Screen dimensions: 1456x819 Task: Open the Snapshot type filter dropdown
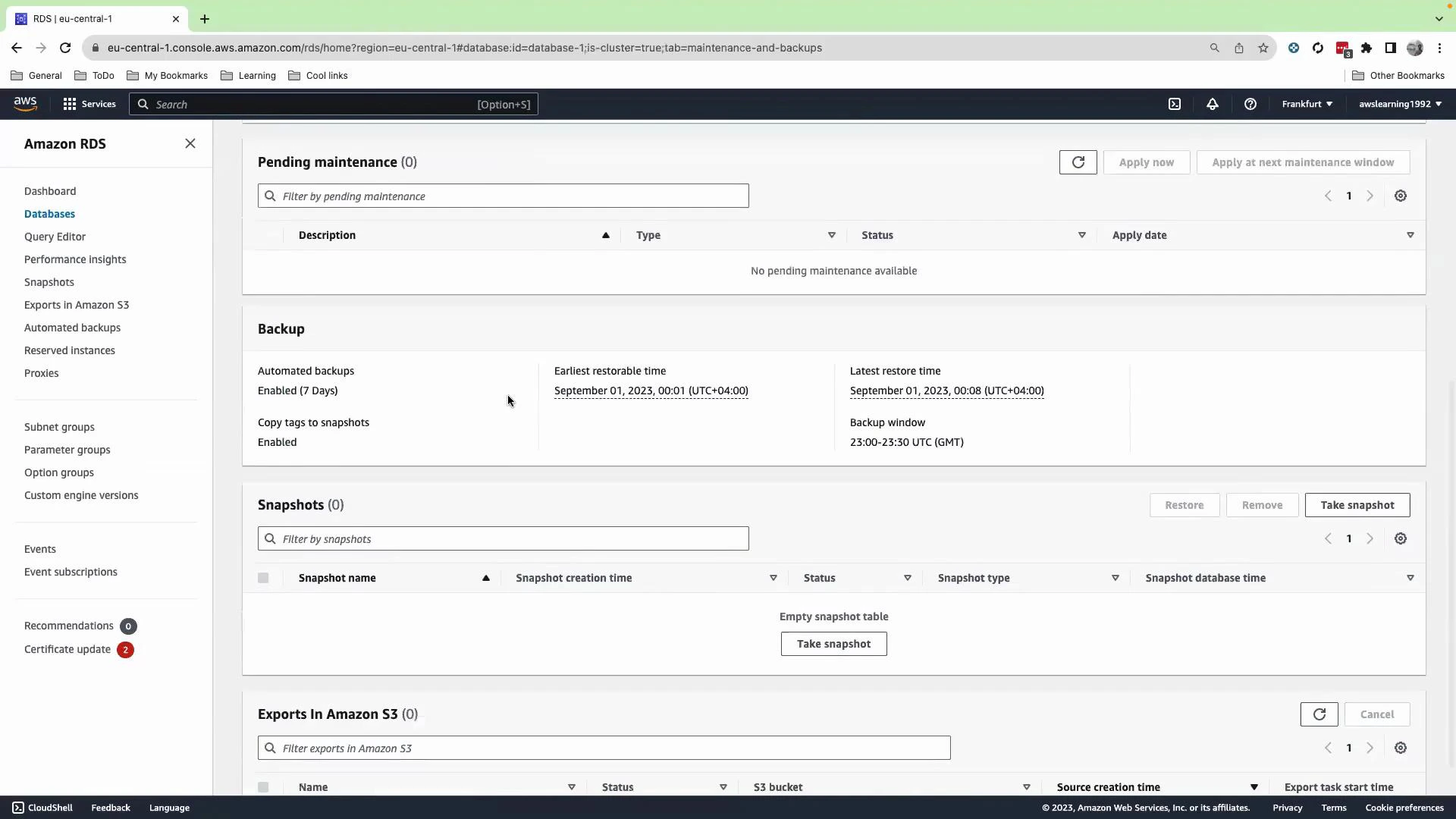pos(1115,577)
